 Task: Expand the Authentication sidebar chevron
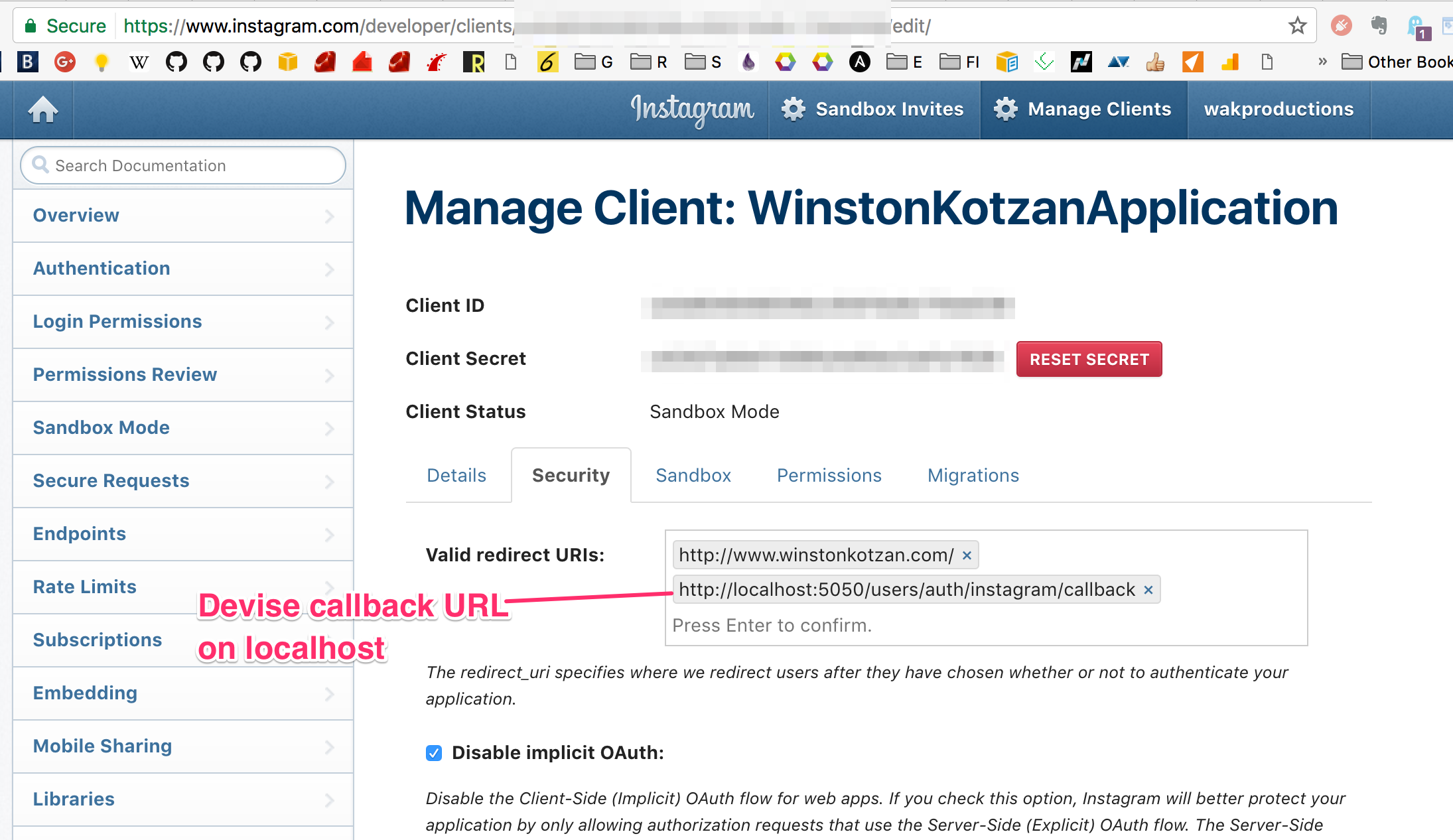[329, 269]
